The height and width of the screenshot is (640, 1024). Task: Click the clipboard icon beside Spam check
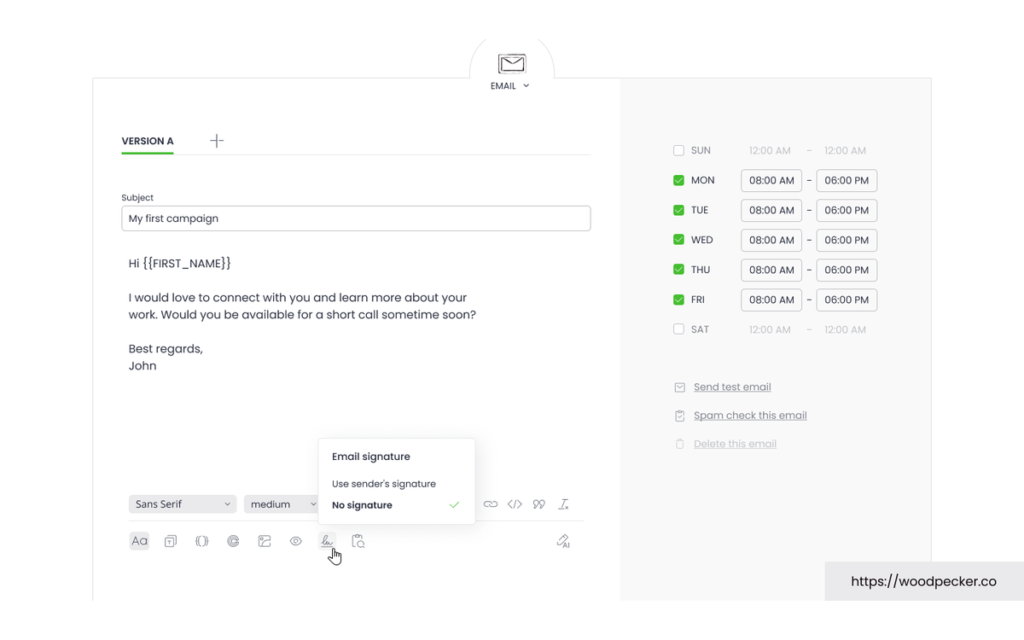tap(680, 415)
